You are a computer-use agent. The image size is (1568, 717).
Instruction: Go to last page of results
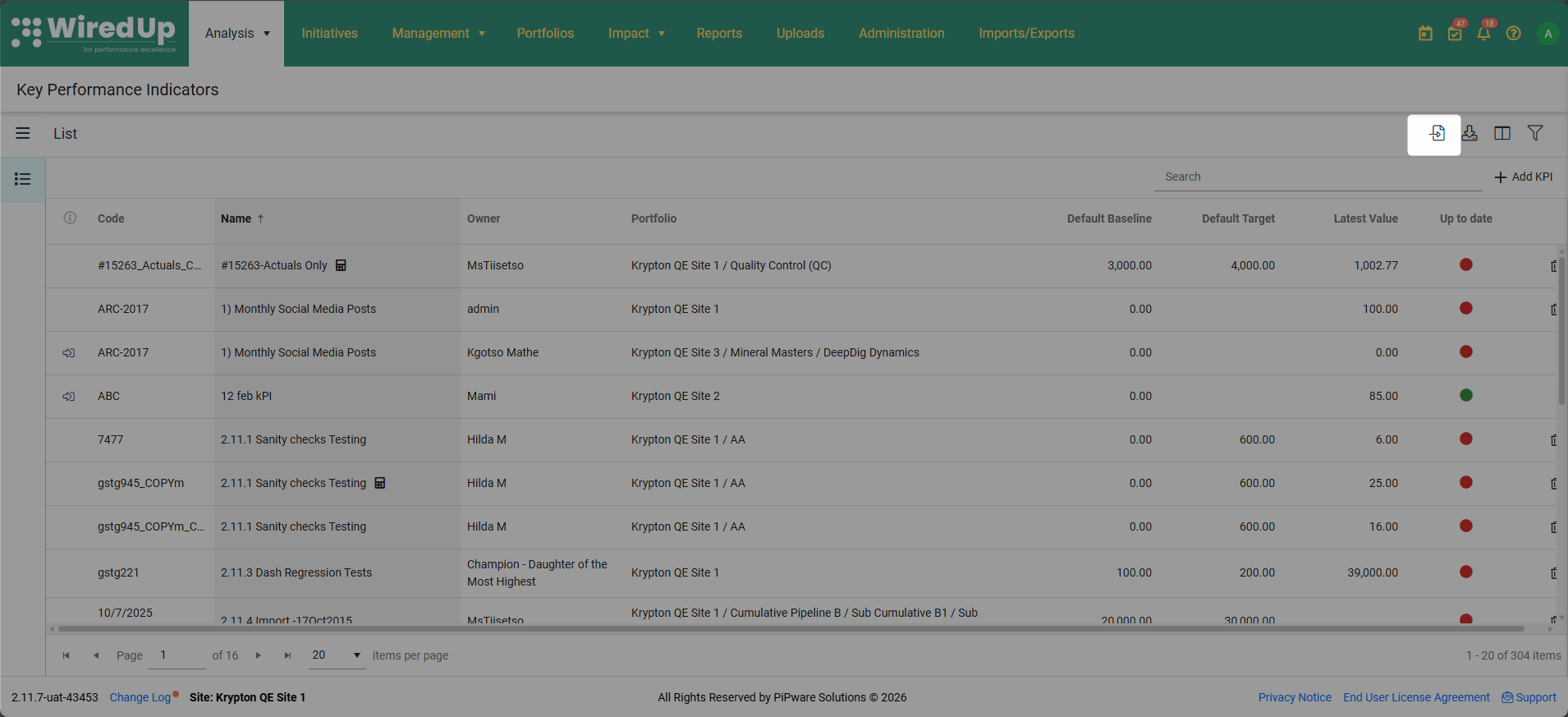coord(287,655)
